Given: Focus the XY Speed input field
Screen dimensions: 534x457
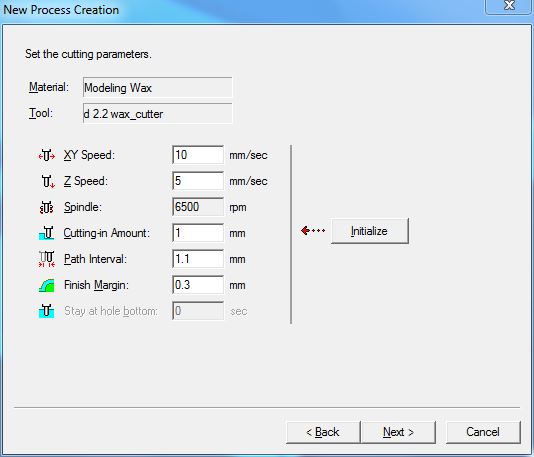Looking at the screenshot, I should (x=198, y=155).
